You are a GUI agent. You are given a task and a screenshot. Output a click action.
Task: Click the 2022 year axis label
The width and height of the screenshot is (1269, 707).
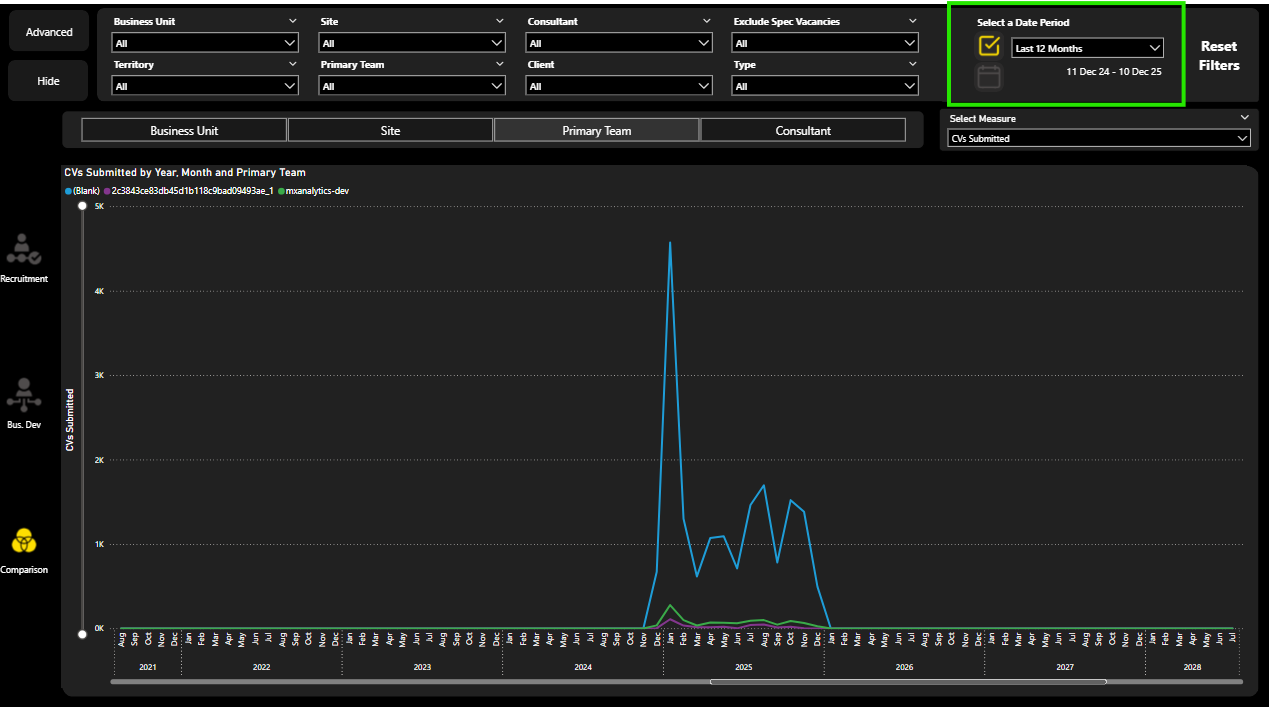261,667
